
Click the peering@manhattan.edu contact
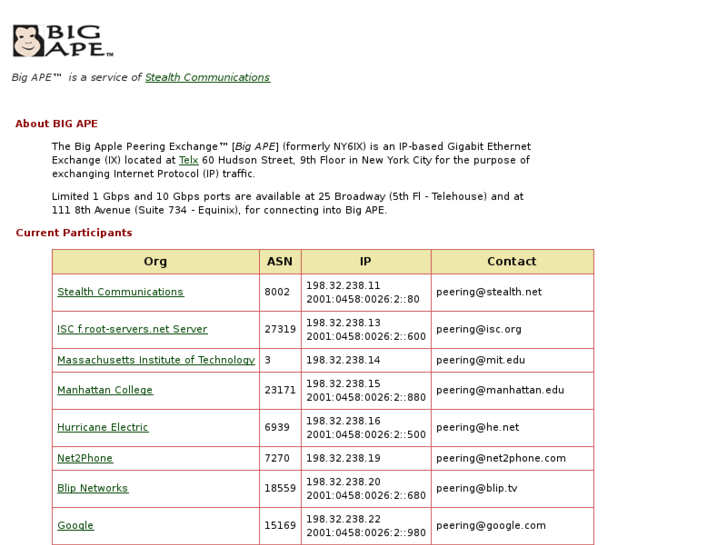click(500, 390)
